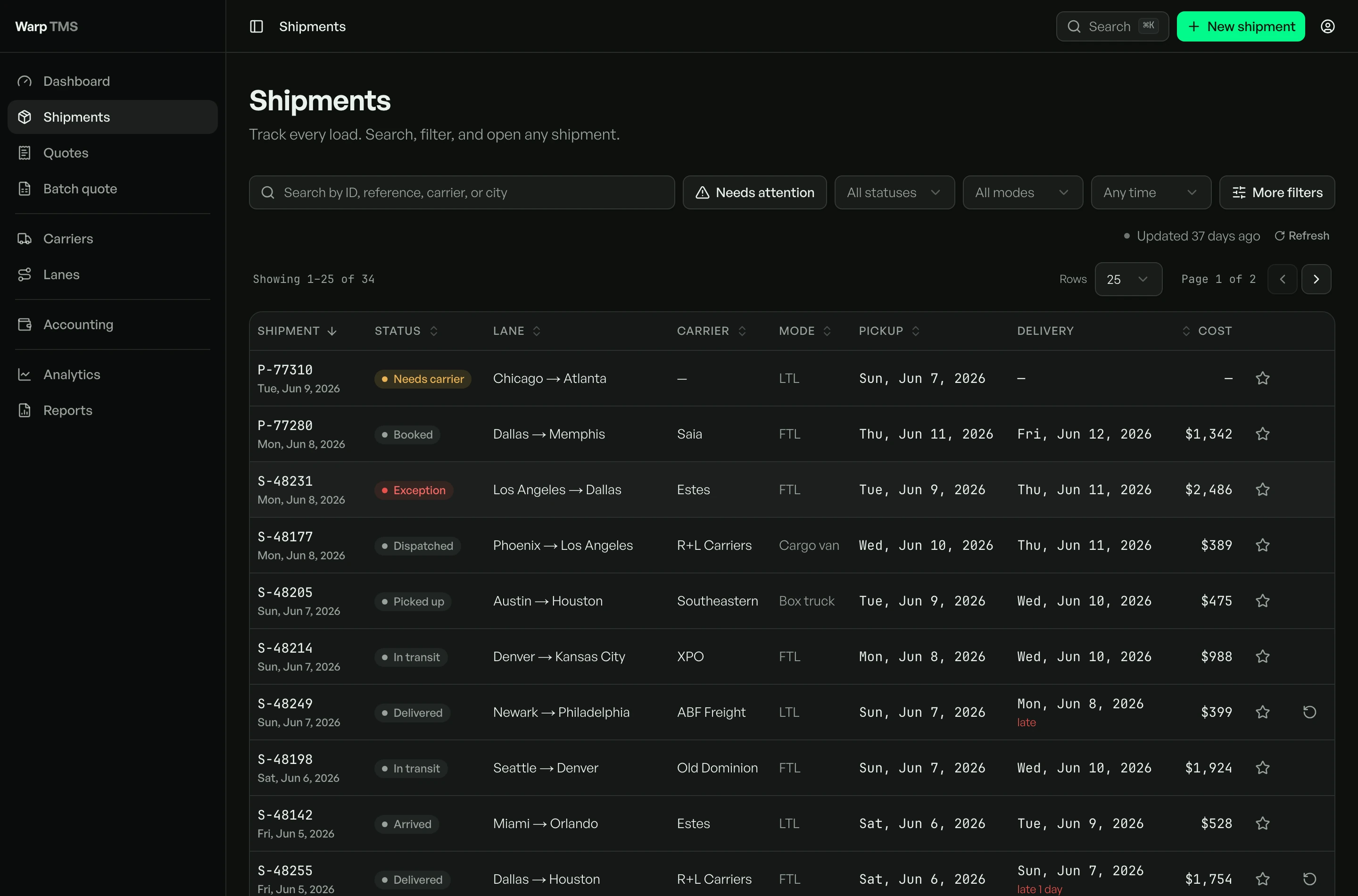Click the Old Dominion carrier cell

coord(717,767)
